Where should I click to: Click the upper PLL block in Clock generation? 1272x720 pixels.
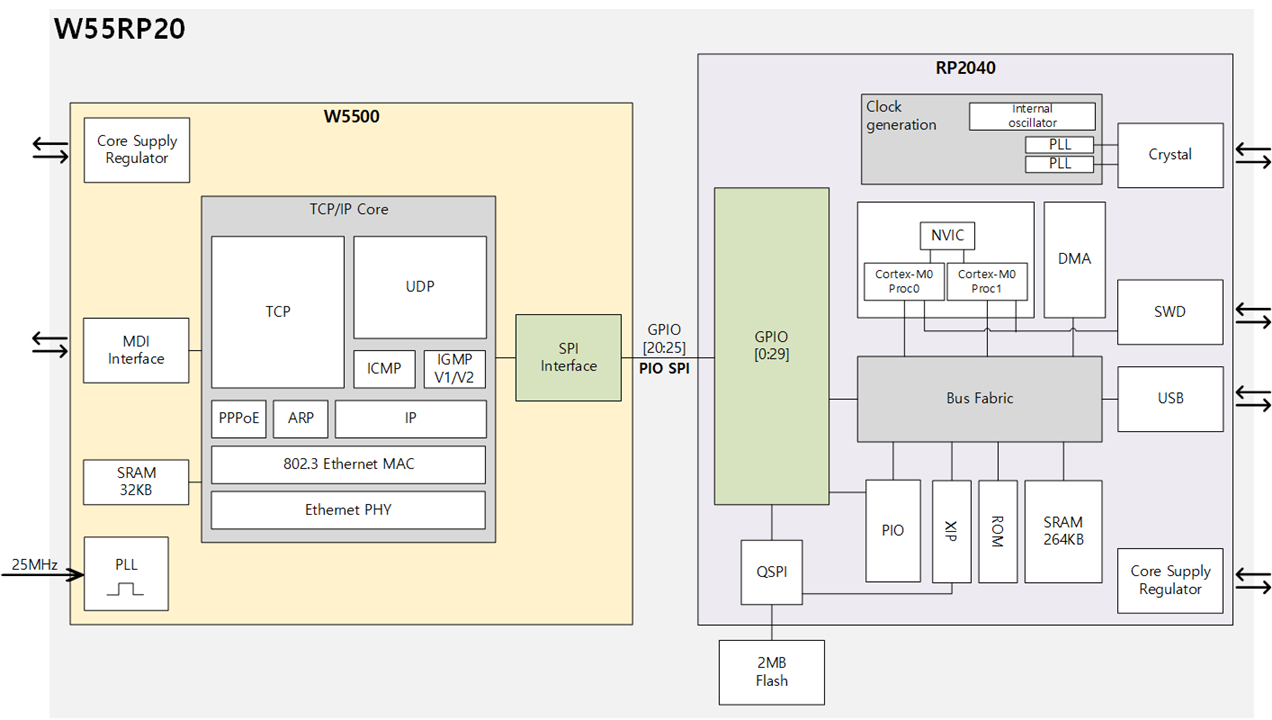click(1060, 145)
